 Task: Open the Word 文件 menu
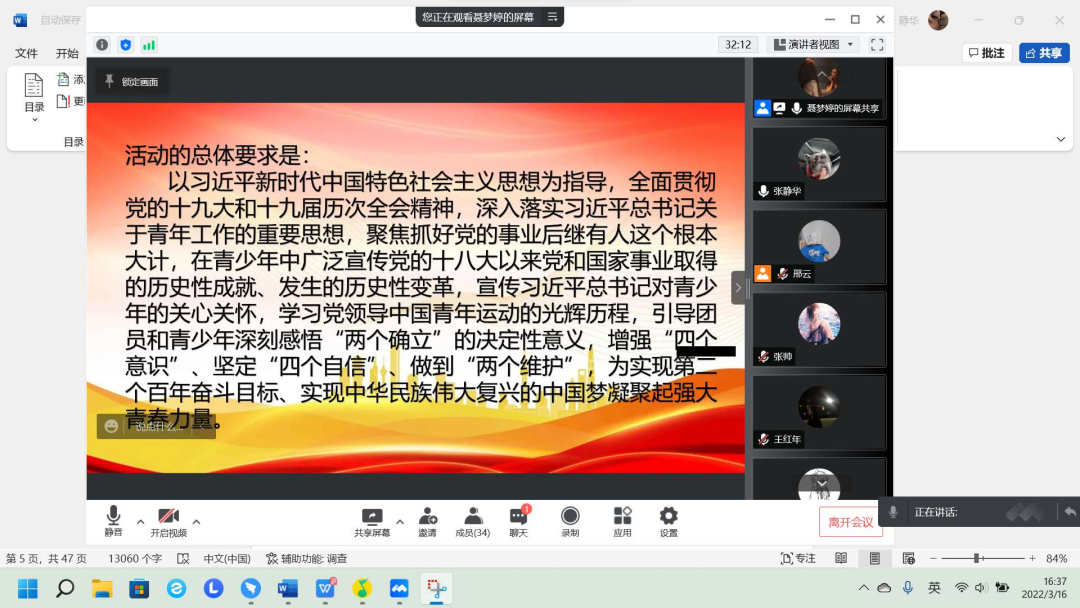click(x=26, y=53)
